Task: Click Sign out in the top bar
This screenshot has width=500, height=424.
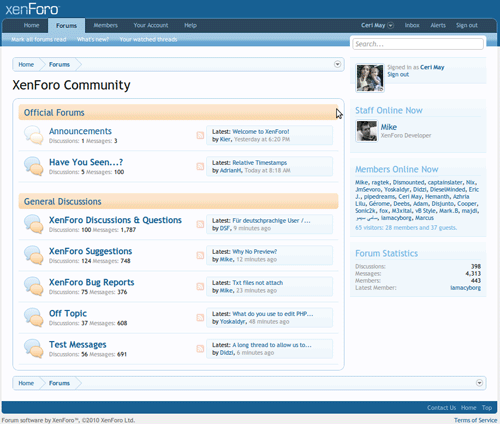Action: pyautogui.click(x=467, y=25)
